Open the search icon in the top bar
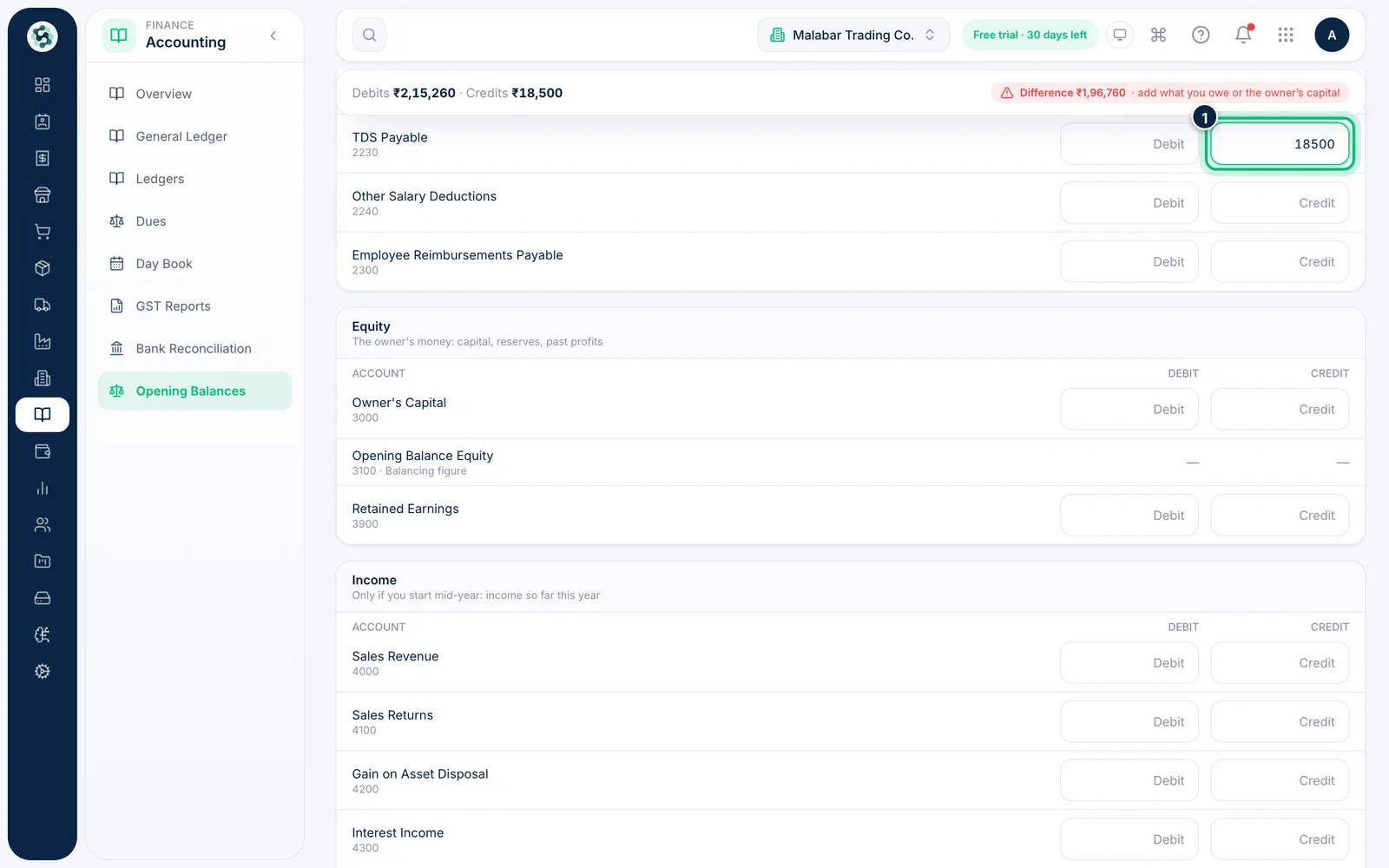Viewport: 1389px width, 868px height. point(369,35)
